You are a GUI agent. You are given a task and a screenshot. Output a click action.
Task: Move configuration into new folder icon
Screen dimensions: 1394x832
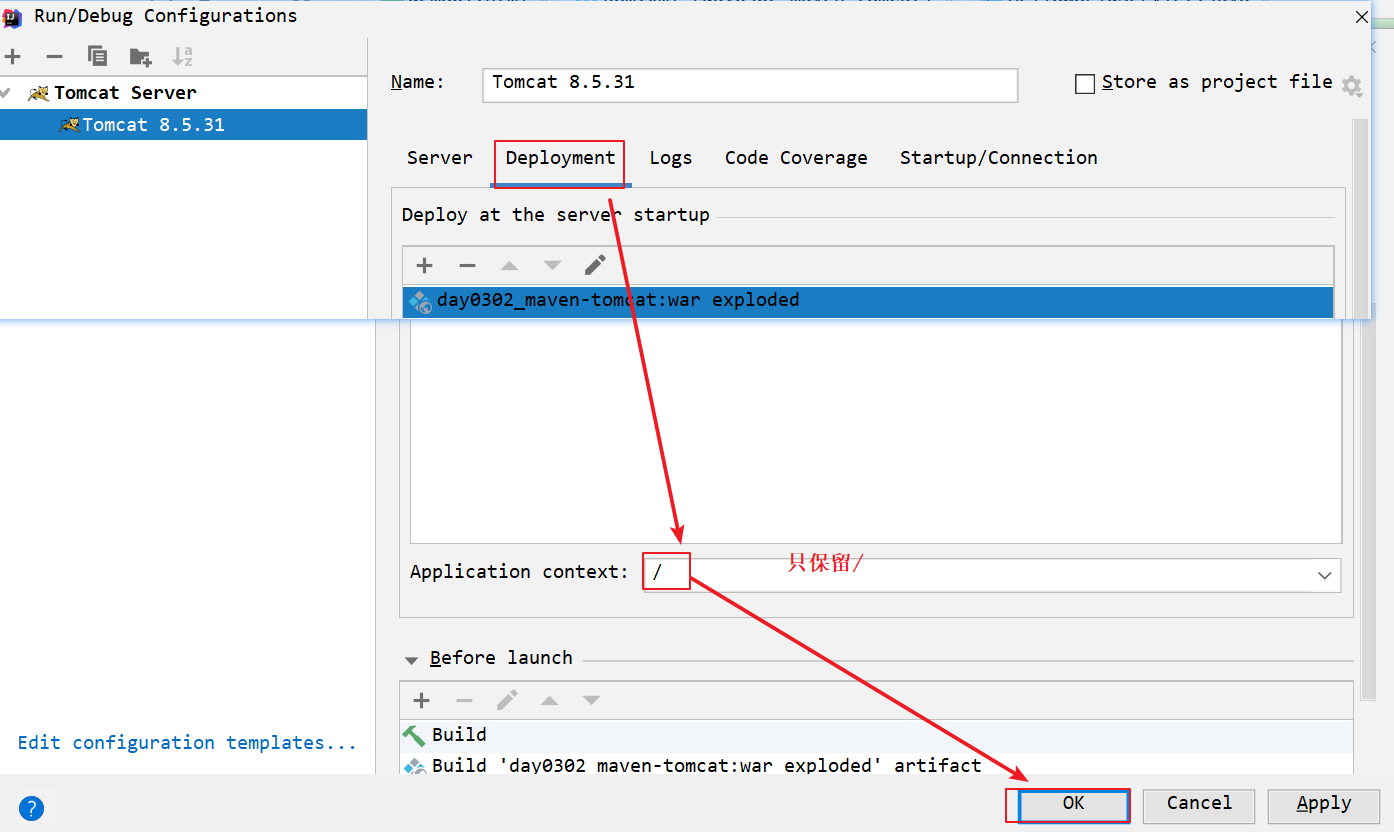140,57
